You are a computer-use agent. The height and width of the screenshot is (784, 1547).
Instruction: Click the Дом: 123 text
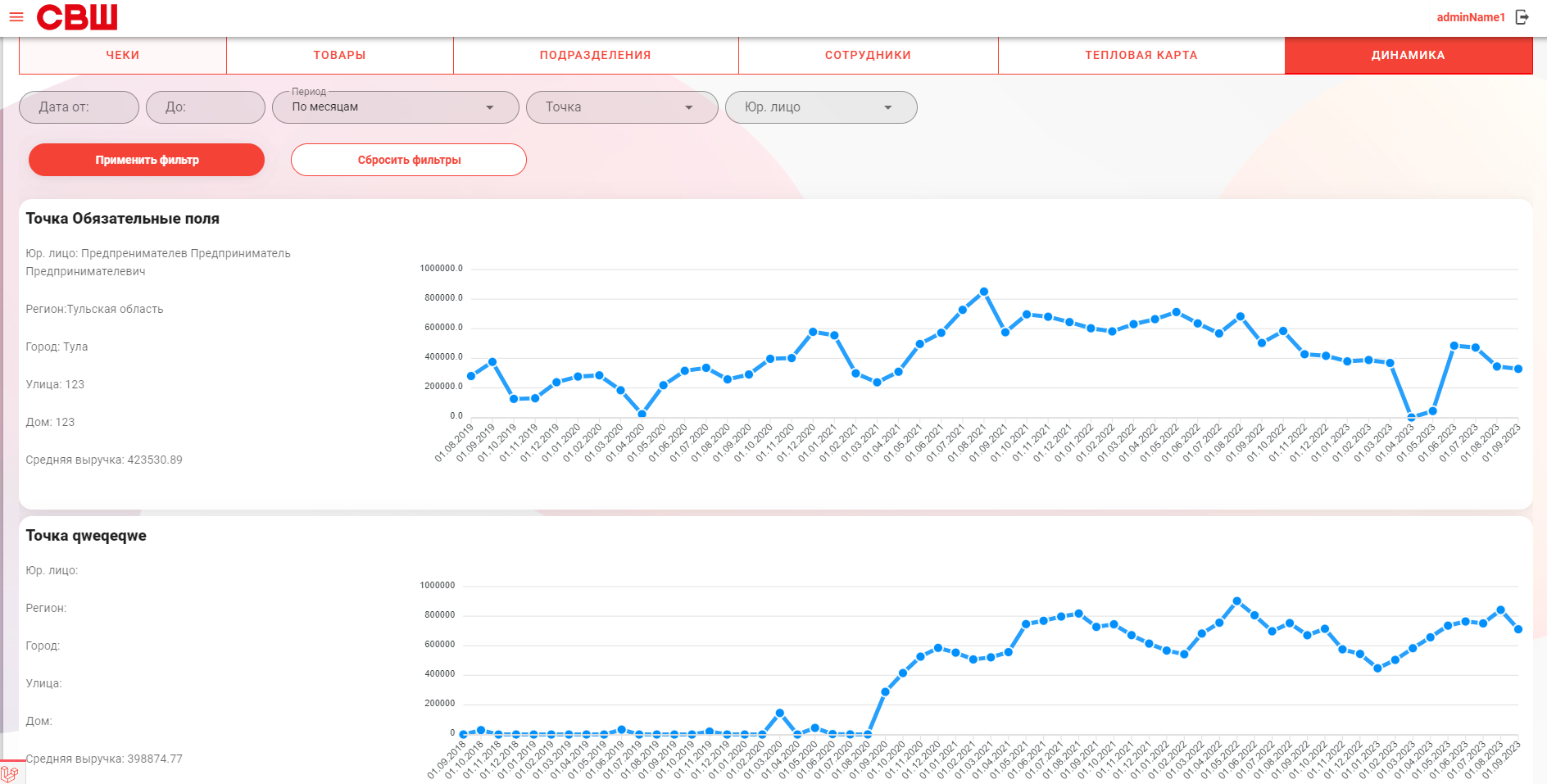click(50, 422)
